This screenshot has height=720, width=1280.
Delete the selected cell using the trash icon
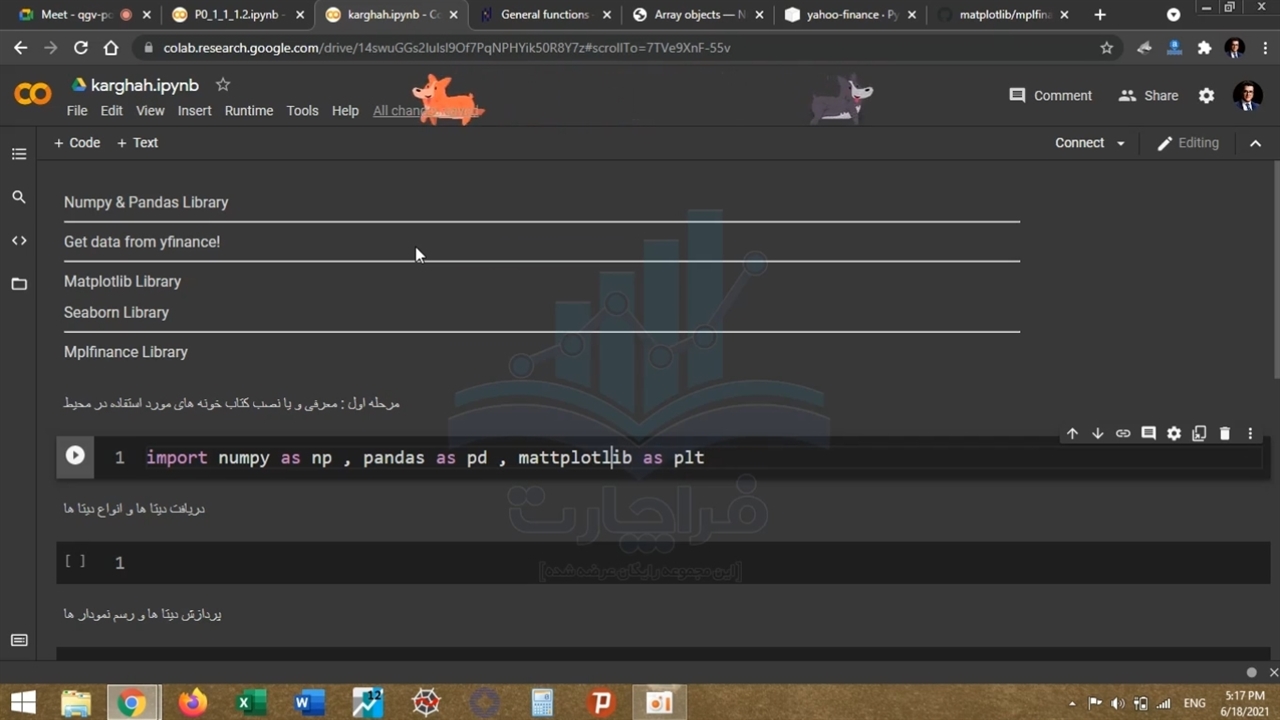(1224, 433)
